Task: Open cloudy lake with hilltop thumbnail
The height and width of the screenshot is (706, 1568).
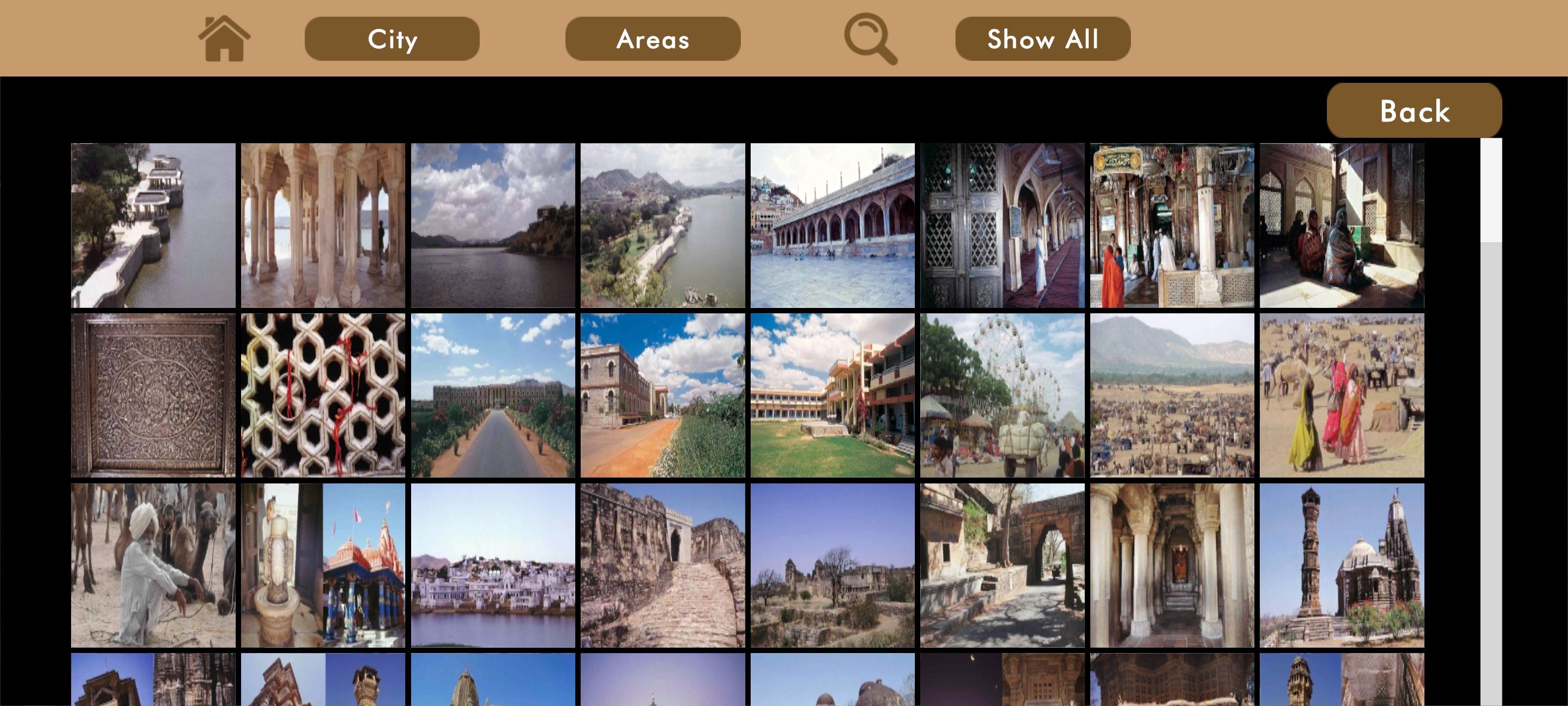Action: tap(493, 226)
